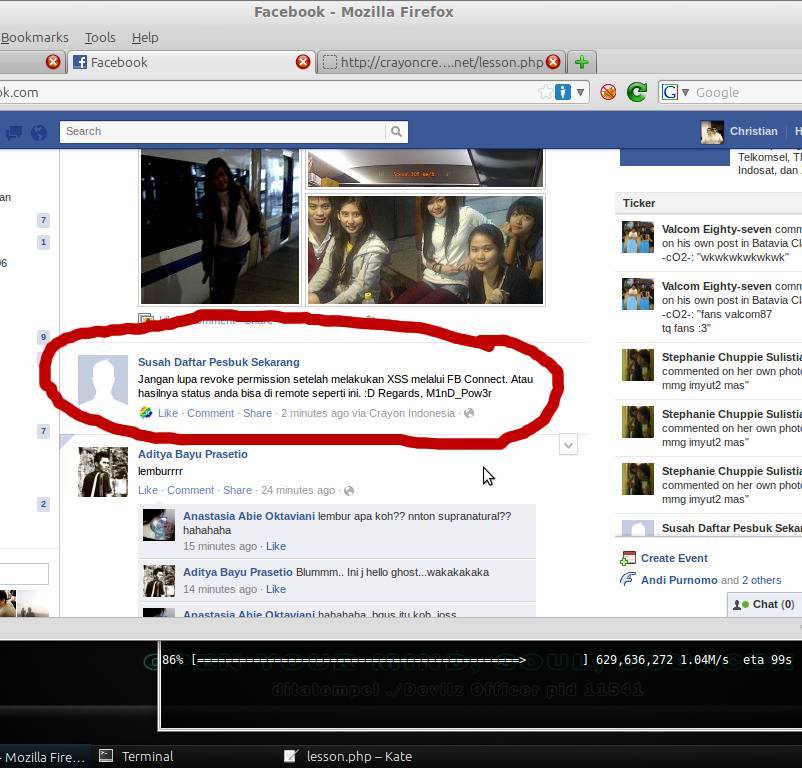The image size is (802, 768).
Task: Close the Facebook browser tab
Action: (x=303, y=62)
